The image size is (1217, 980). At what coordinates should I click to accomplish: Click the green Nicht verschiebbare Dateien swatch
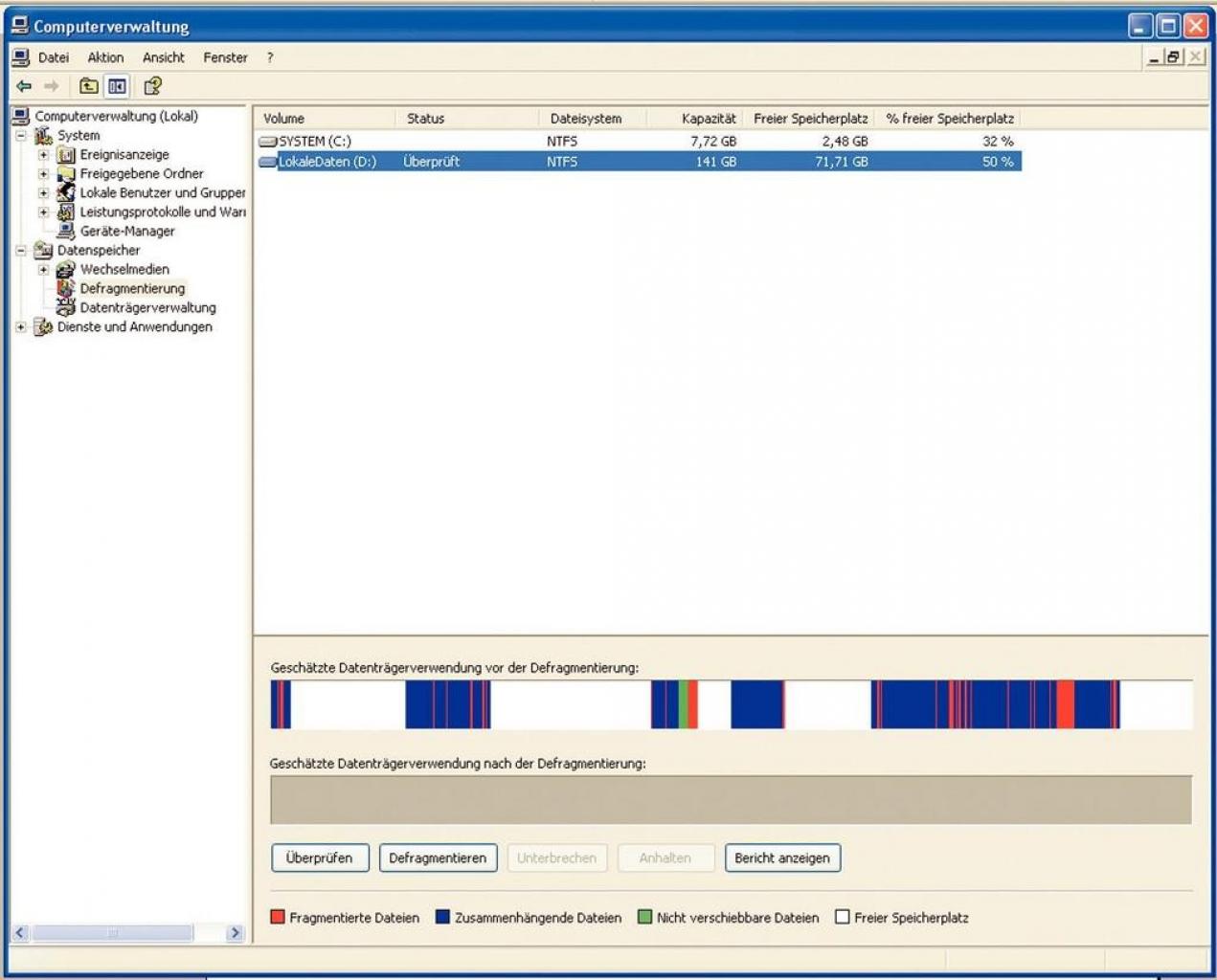point(644,917)
